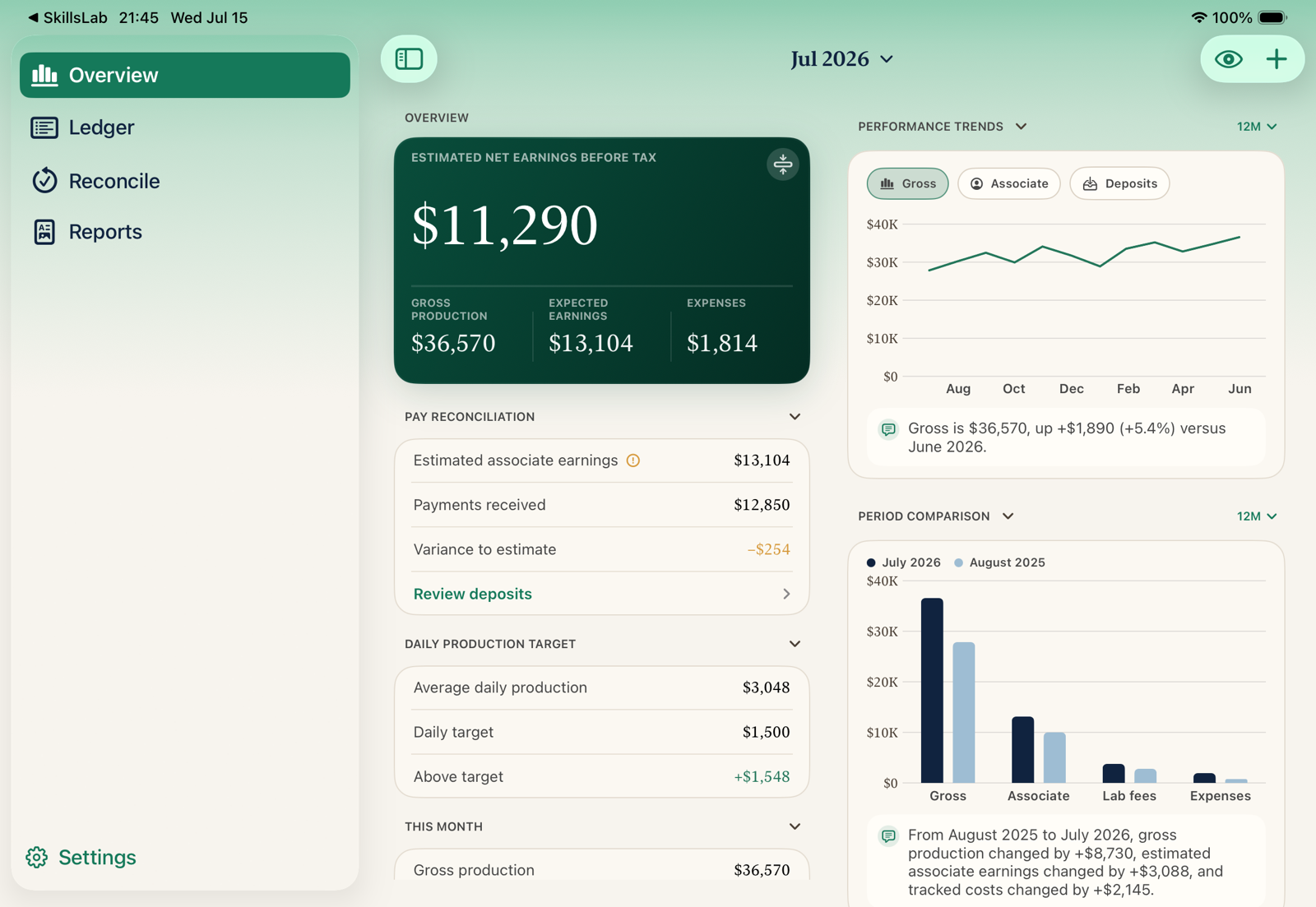Select the Daily target row
Viewport: 1316px width, 907px height.
[x=601, y=732]
